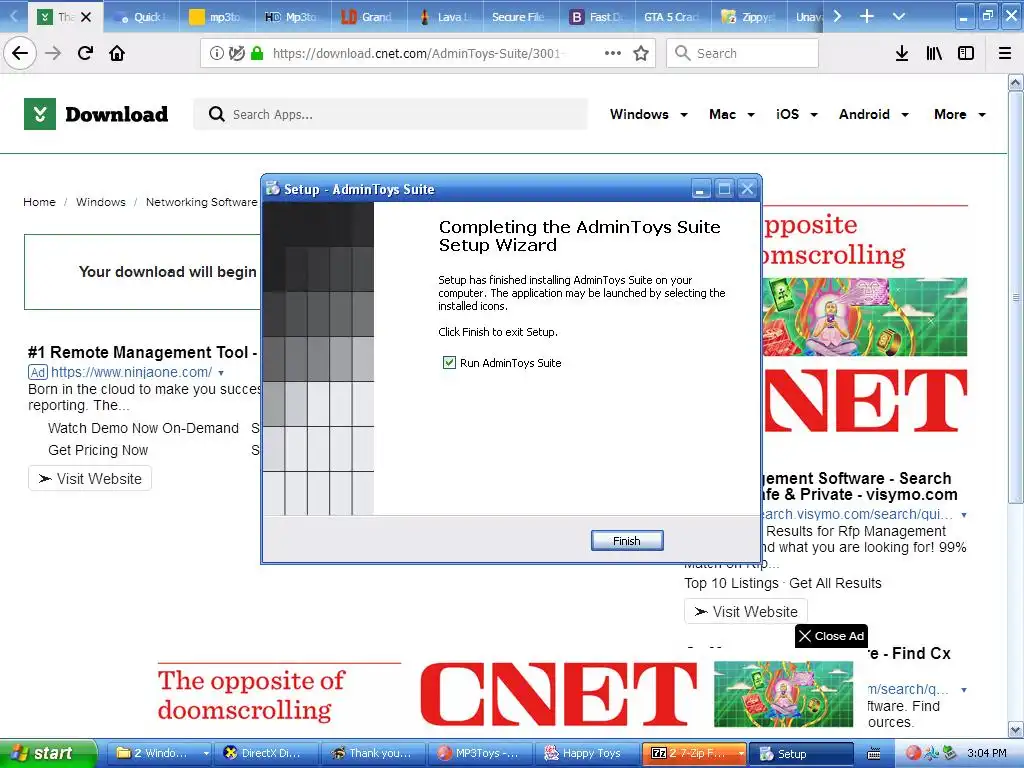Viewport: 1024px width, 768px height.
Task: Click the page vertical scrollbar down arrow
Action: [1015, 729]
